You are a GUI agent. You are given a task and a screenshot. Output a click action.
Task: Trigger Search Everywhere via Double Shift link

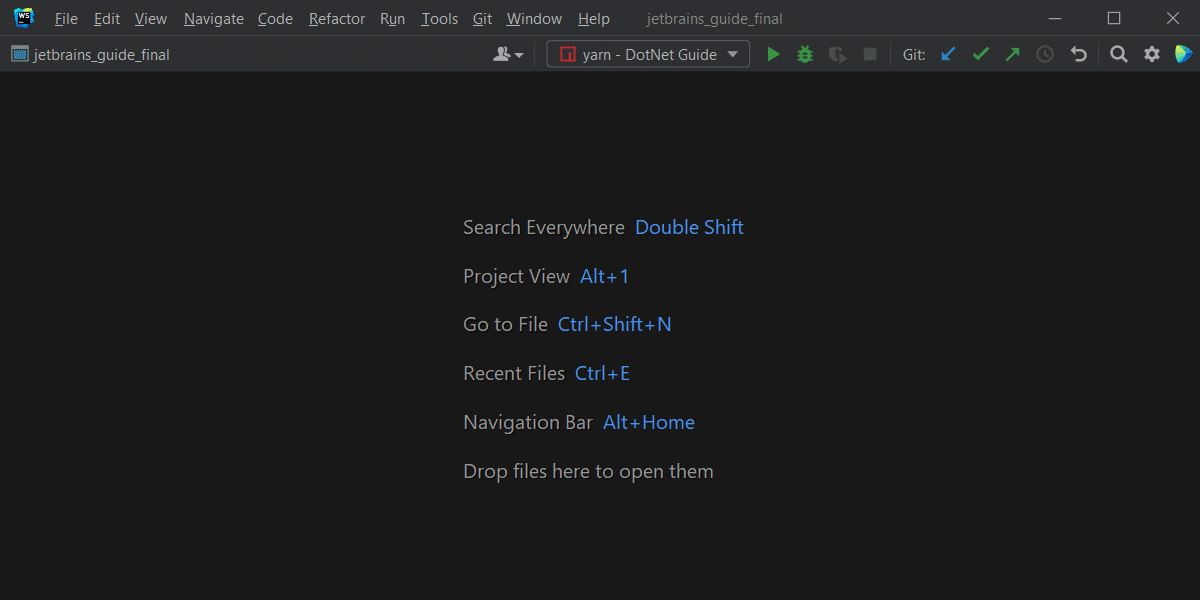pyautogui.click(x=689, y=227)
